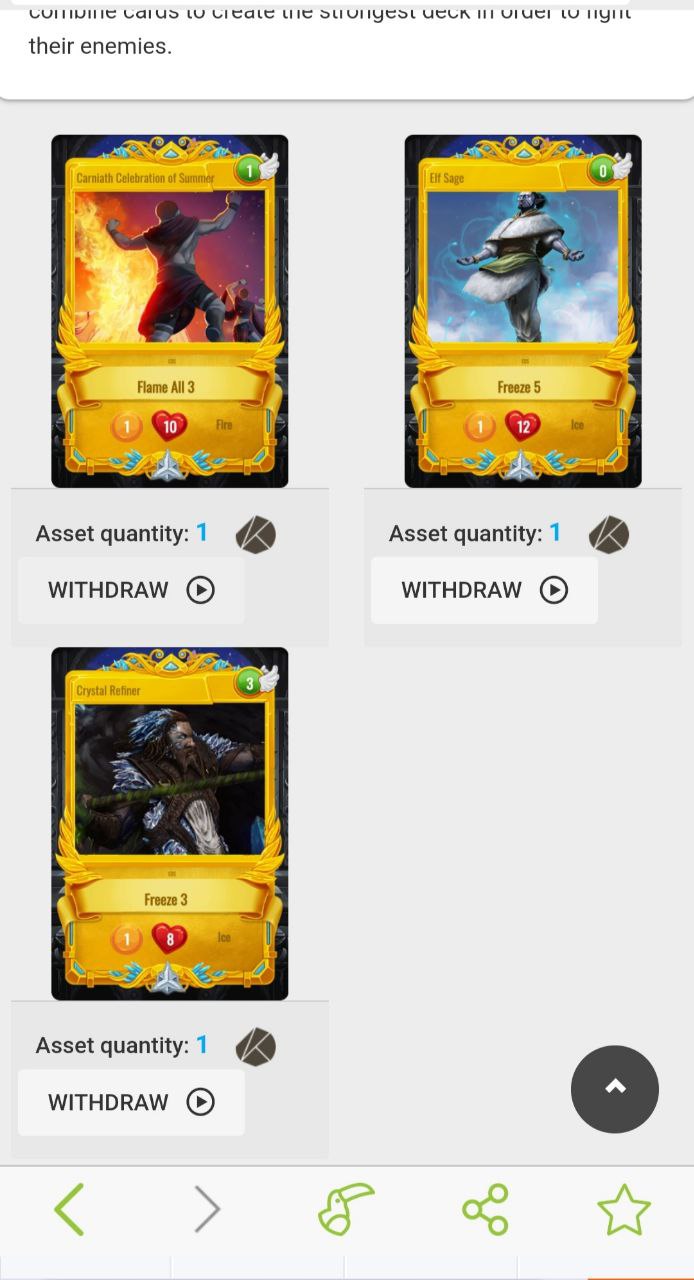Open the Elf Sage card image
Viewport: 694px width, 1280px height.
point(523,311)
